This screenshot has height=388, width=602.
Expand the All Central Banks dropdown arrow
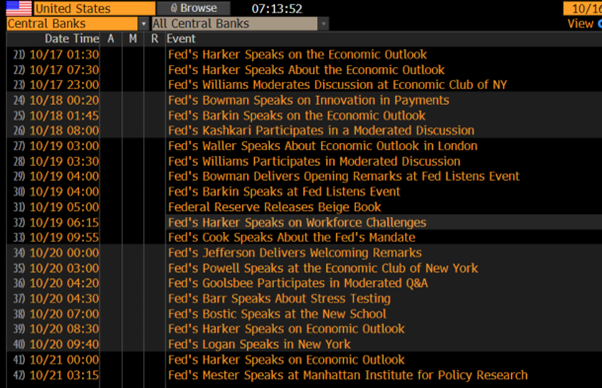click(324, 24)
